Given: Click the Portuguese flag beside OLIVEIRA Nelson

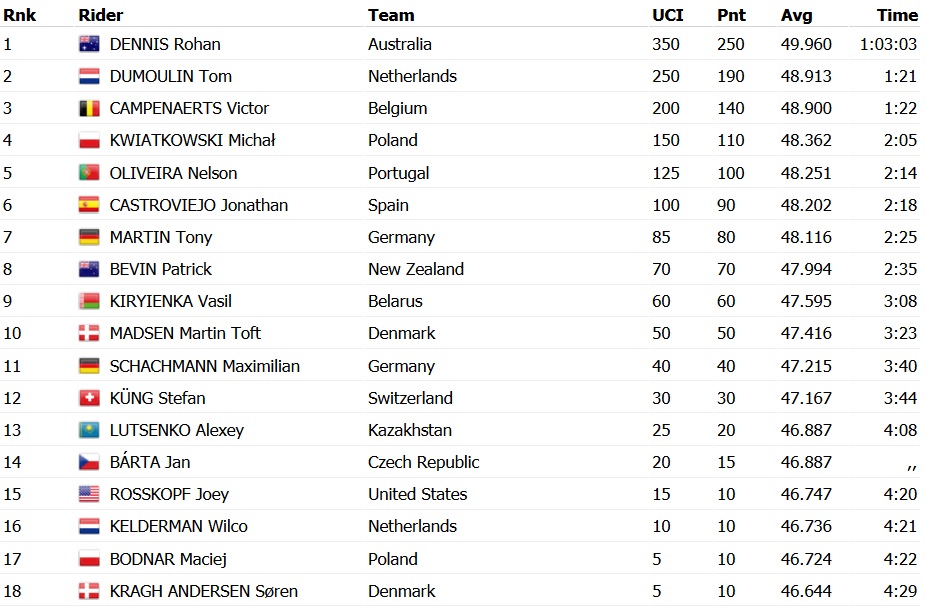Looking at the screenshot, I should 89,173.
